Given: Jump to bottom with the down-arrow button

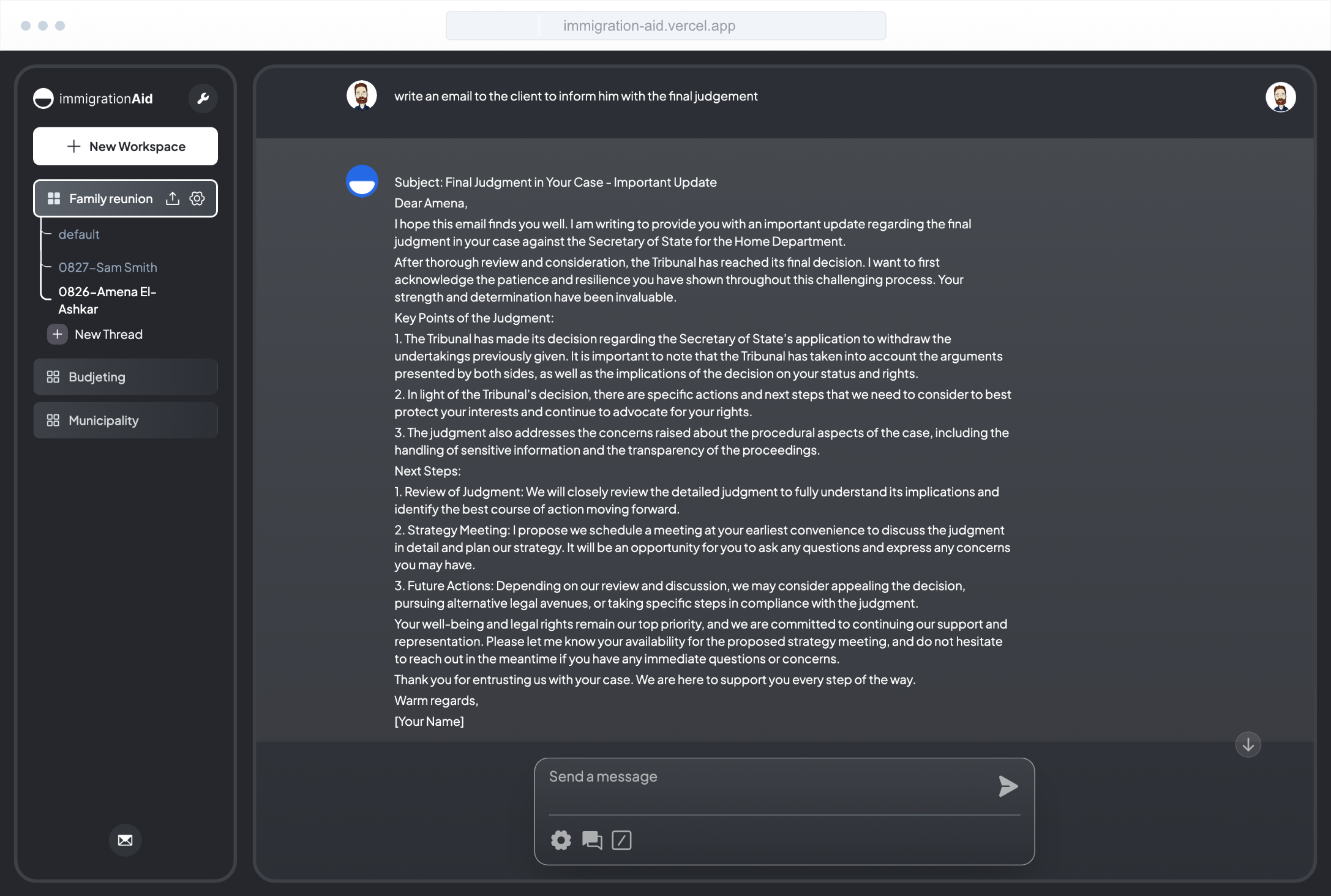Looking at the screenshot, I should tap(1248, 745).
